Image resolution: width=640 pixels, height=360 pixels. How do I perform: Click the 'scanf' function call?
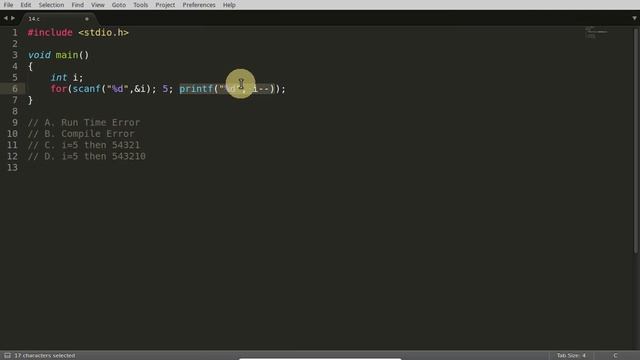tap(86, 89)
